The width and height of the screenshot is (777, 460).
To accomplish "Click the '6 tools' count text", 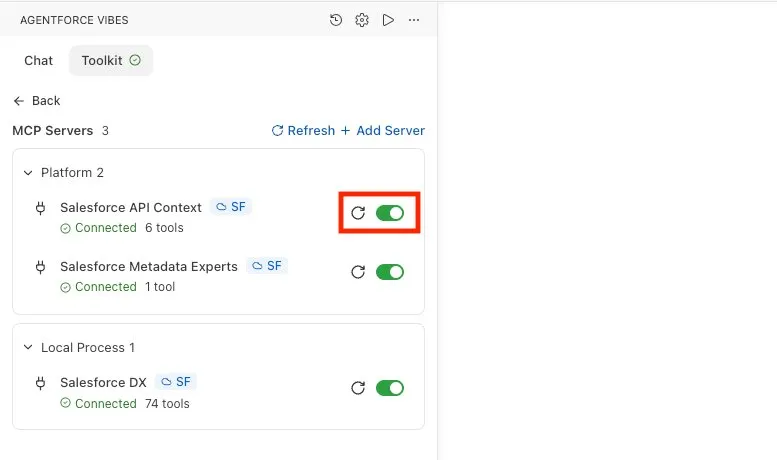I will tap(164, 228).
